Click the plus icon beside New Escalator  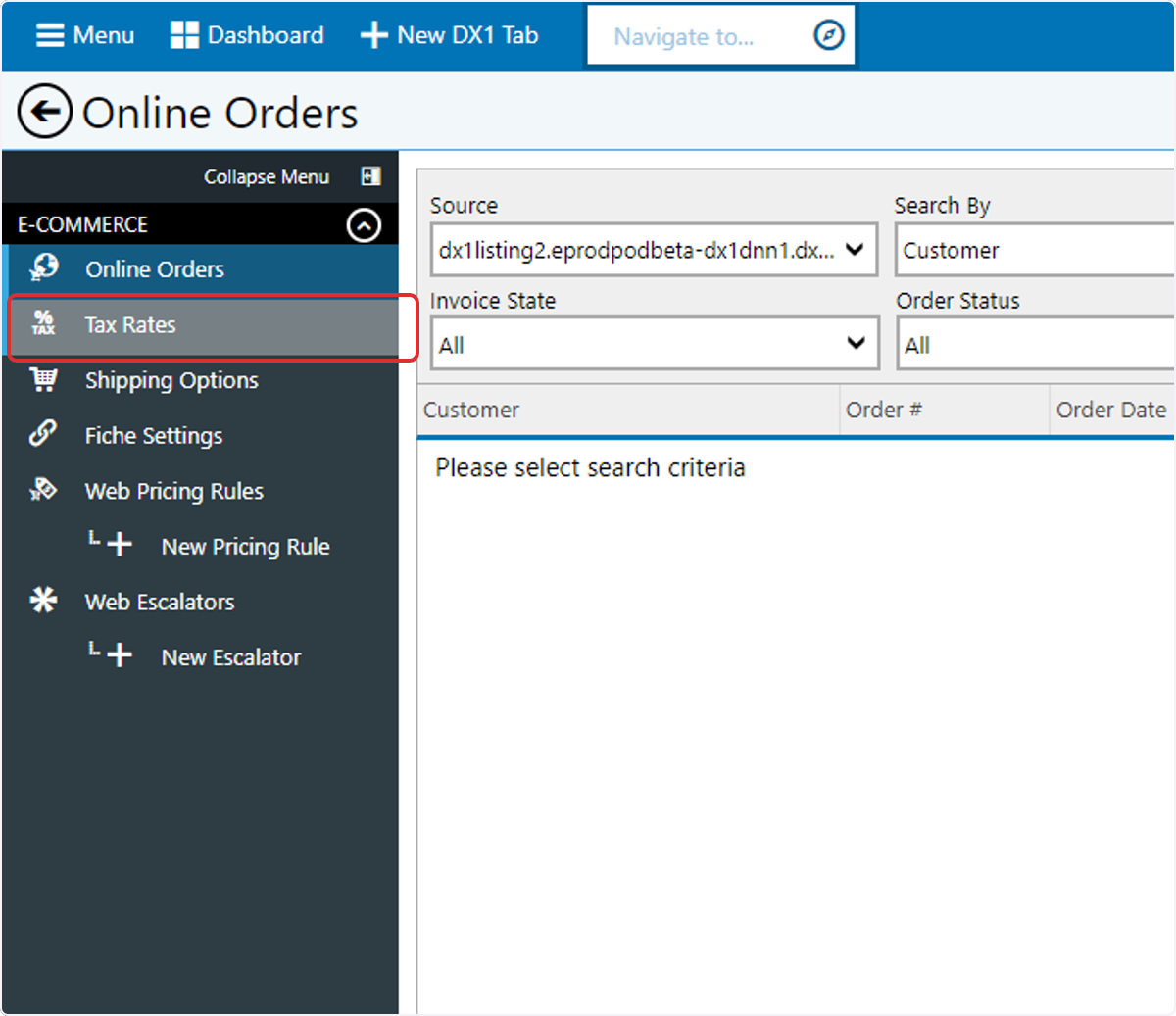pos(119,655)
